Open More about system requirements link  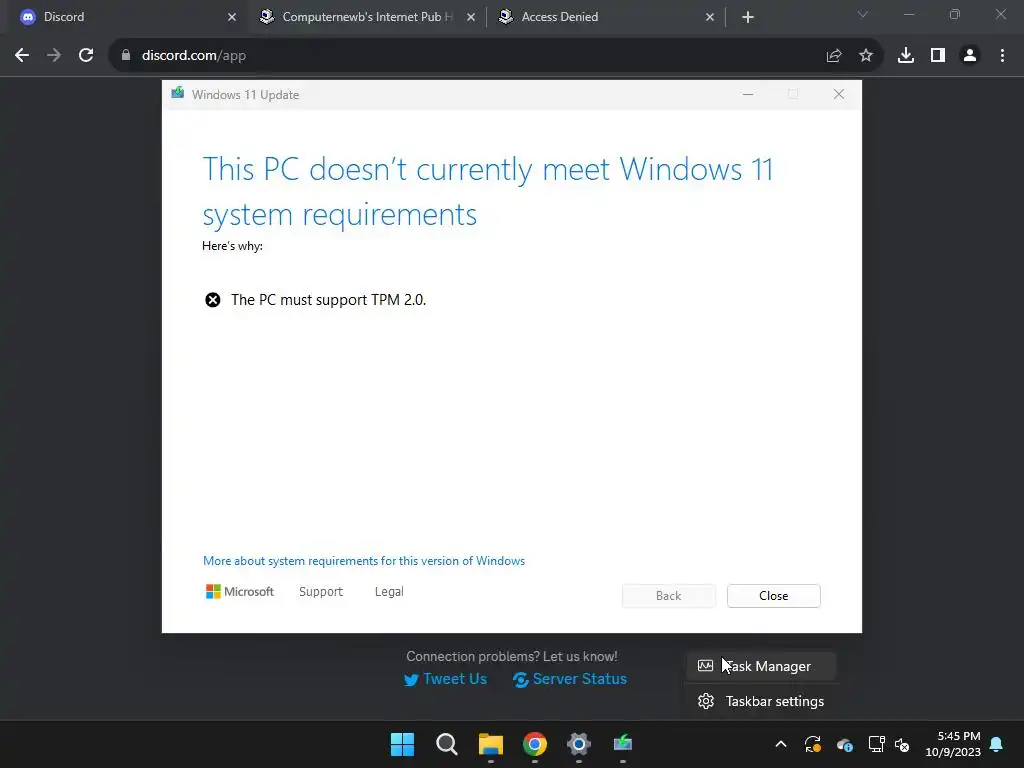coord(364,561)
